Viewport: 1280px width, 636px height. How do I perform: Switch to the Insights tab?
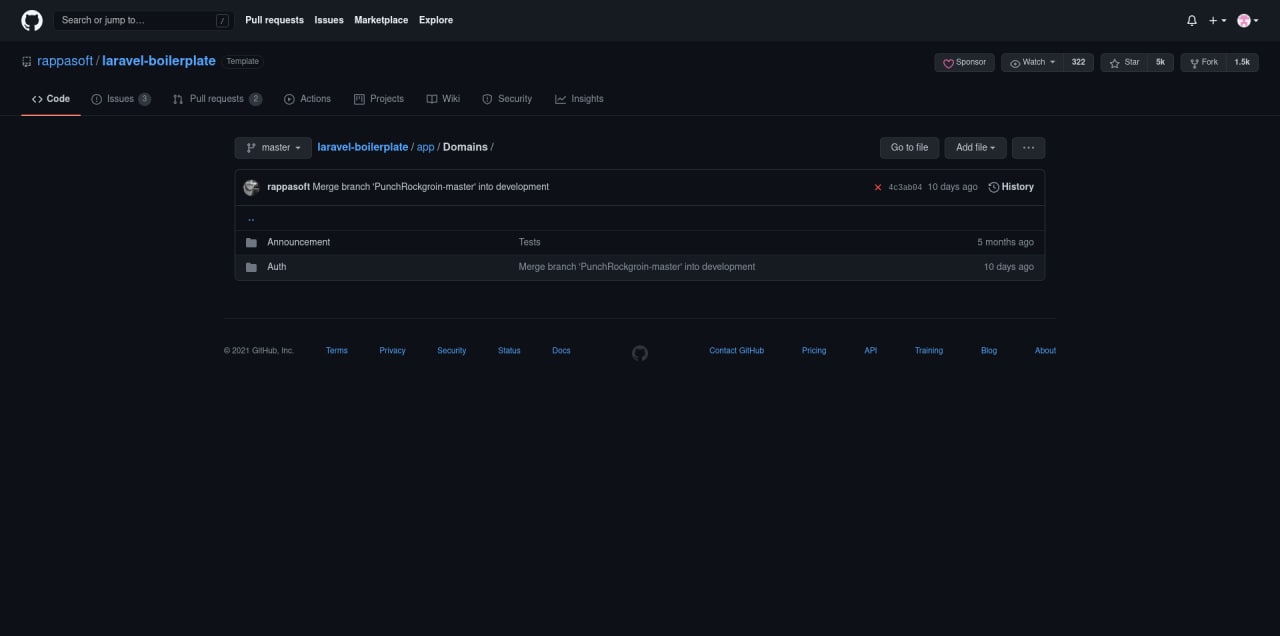[579, 99]
